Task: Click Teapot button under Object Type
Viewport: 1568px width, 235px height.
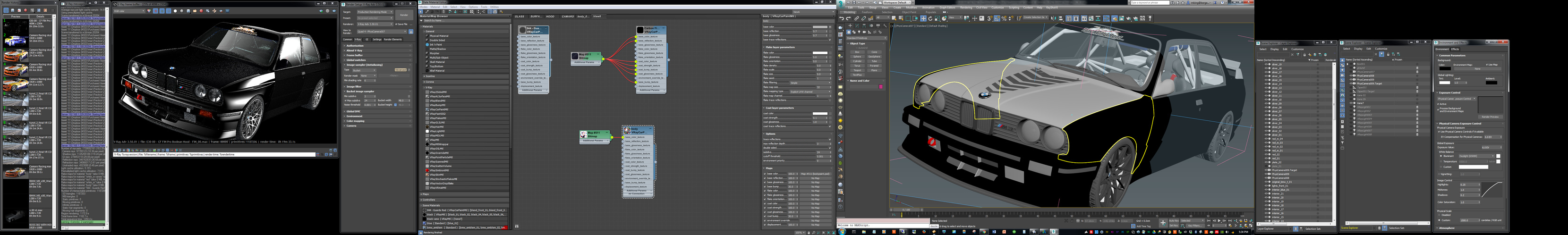Action: 858,71
